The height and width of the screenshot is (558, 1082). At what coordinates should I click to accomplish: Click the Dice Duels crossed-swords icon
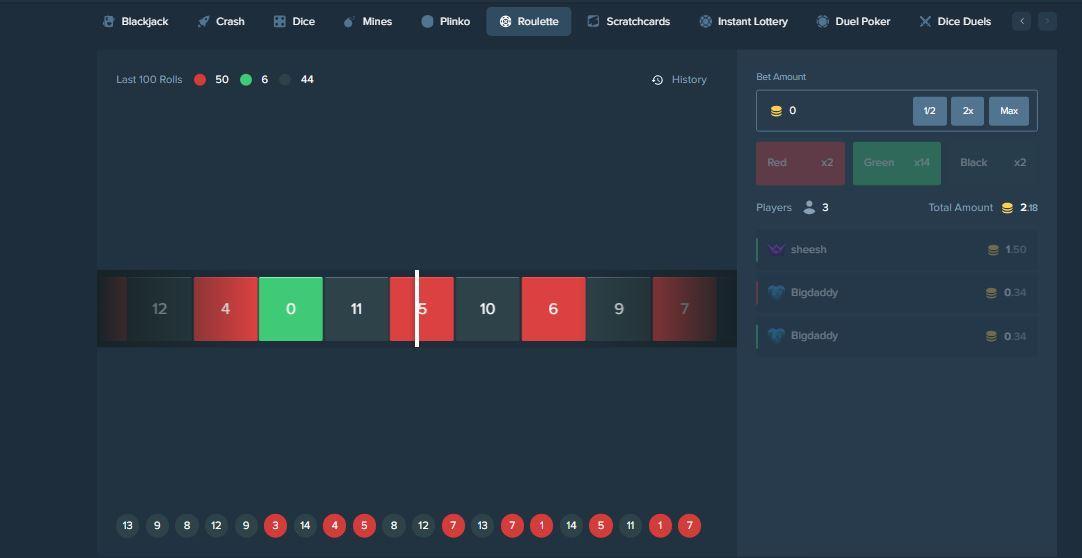(925, 21)
